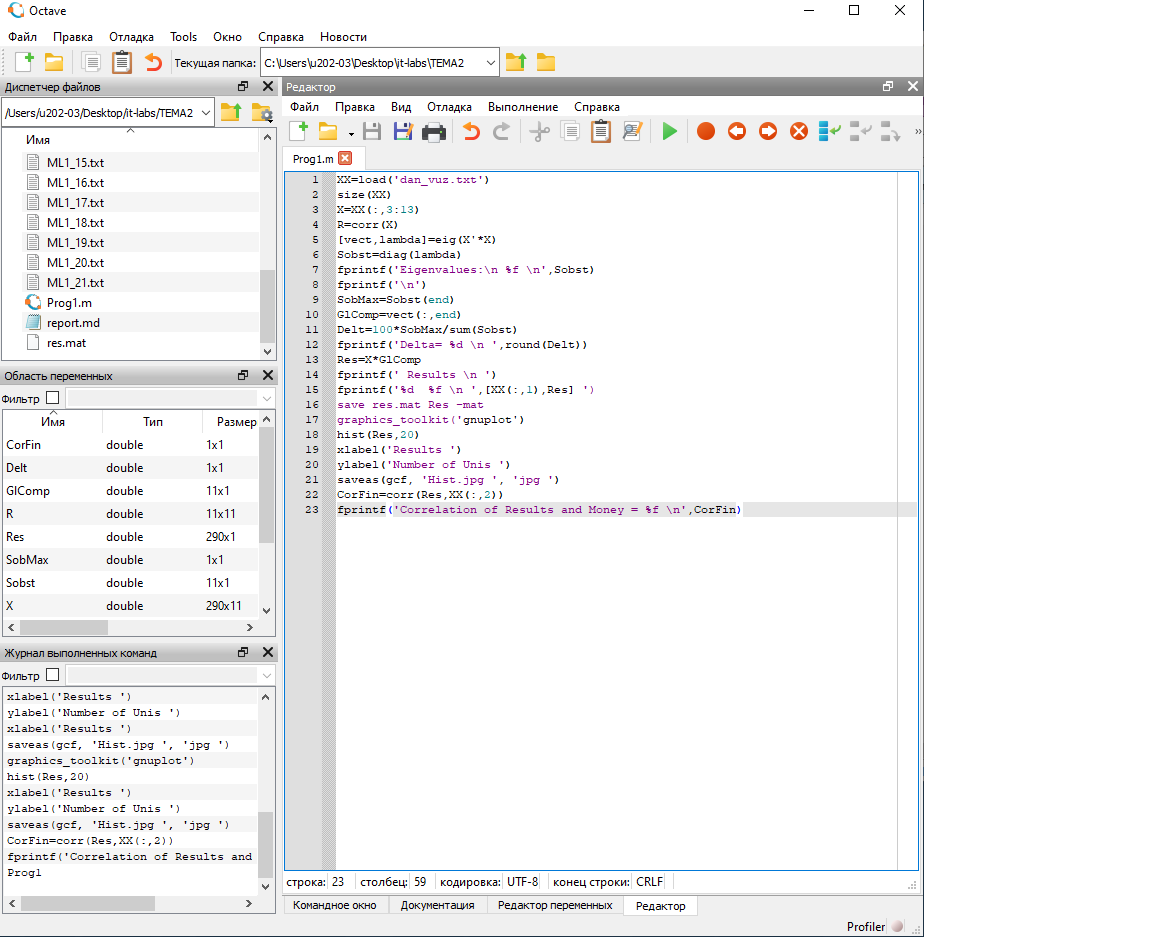Click the Save As icon in the editor toolbar
Screen dimensions: 1152x937
click(x=403, y=131)
